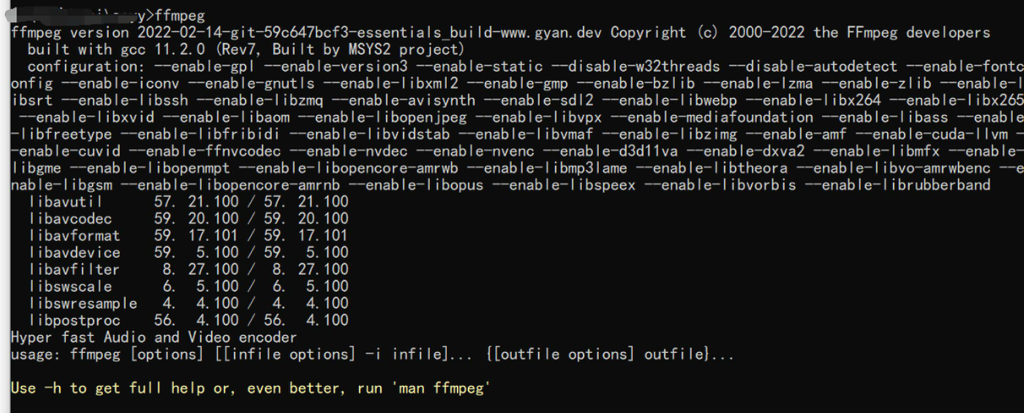
Task: Click the libavutil library name
Action: click(65, 202)
